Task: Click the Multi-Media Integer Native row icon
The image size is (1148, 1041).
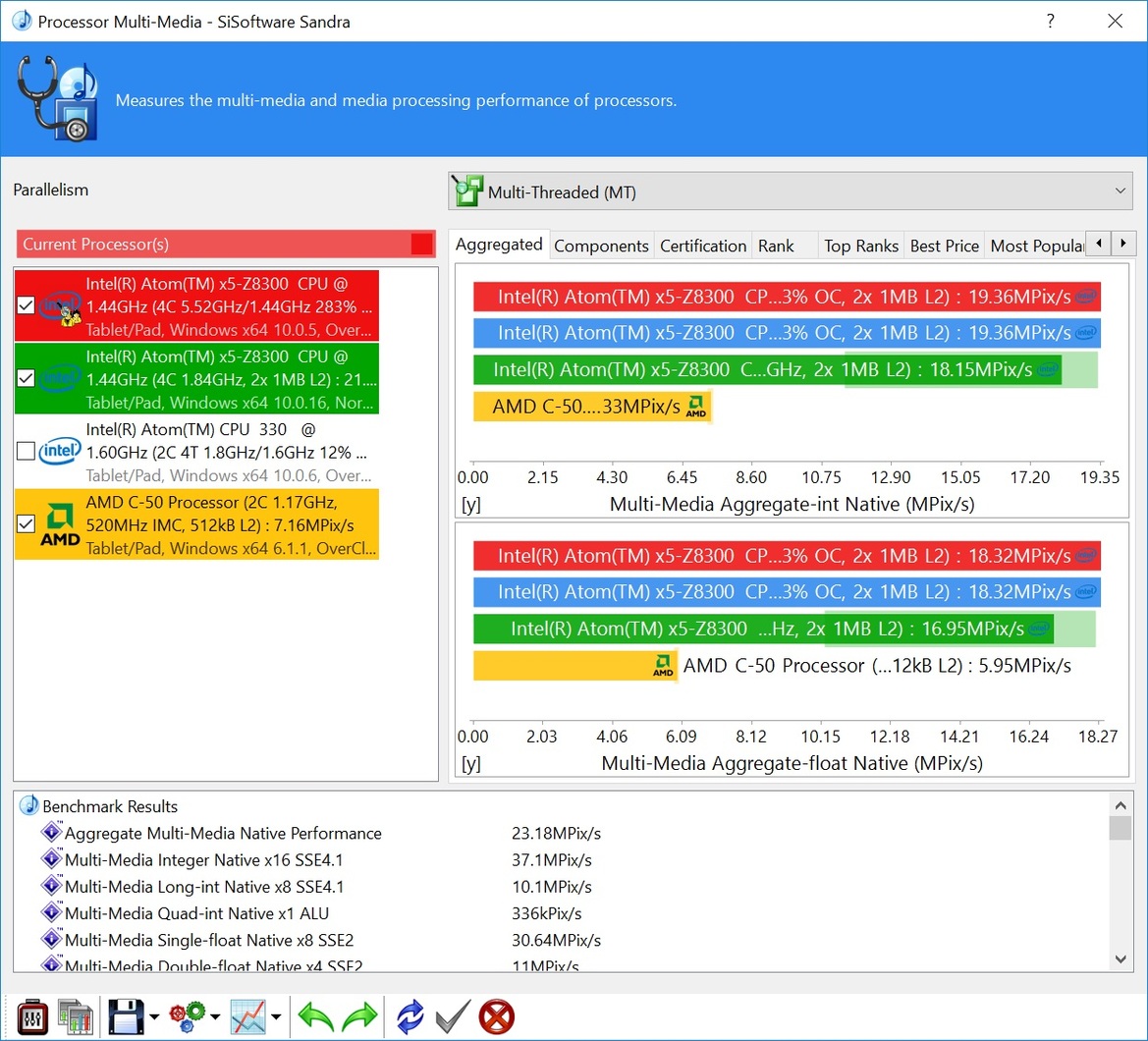Action: click(x=51, y=858)
